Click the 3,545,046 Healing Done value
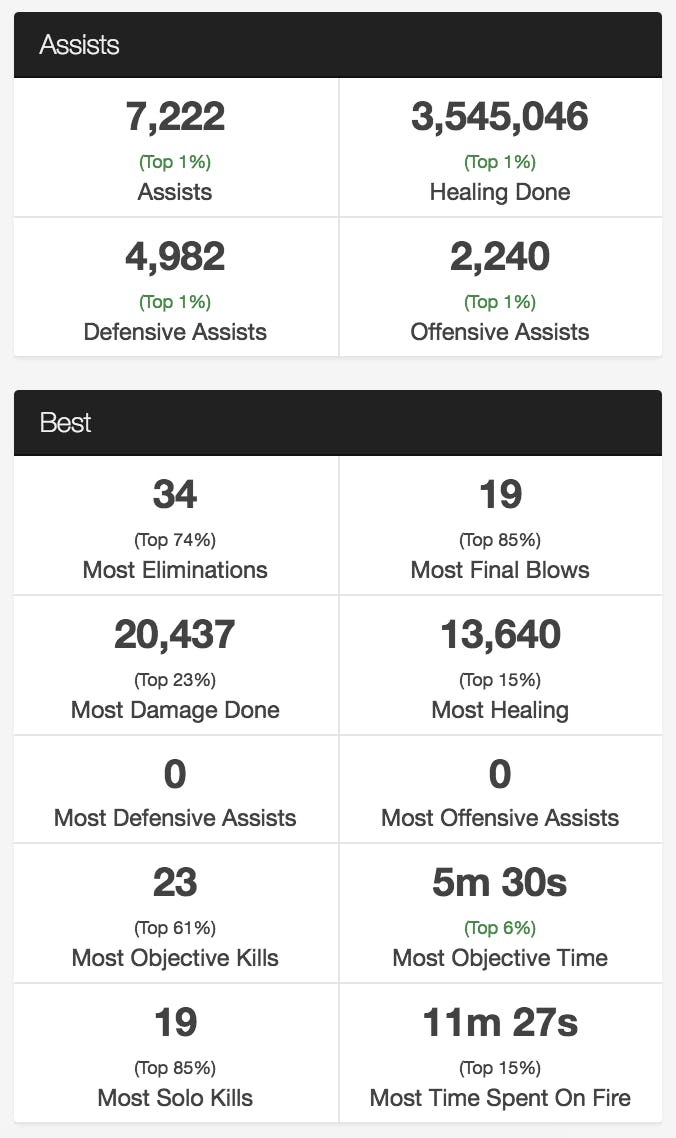This screenshot has width=676, height=1138. click(x=500, y=117)
